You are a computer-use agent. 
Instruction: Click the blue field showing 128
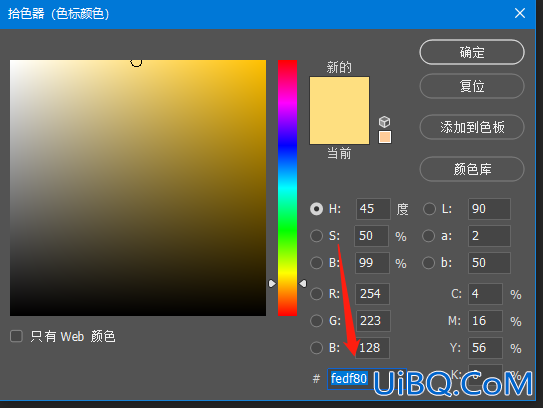pos(372,348)
